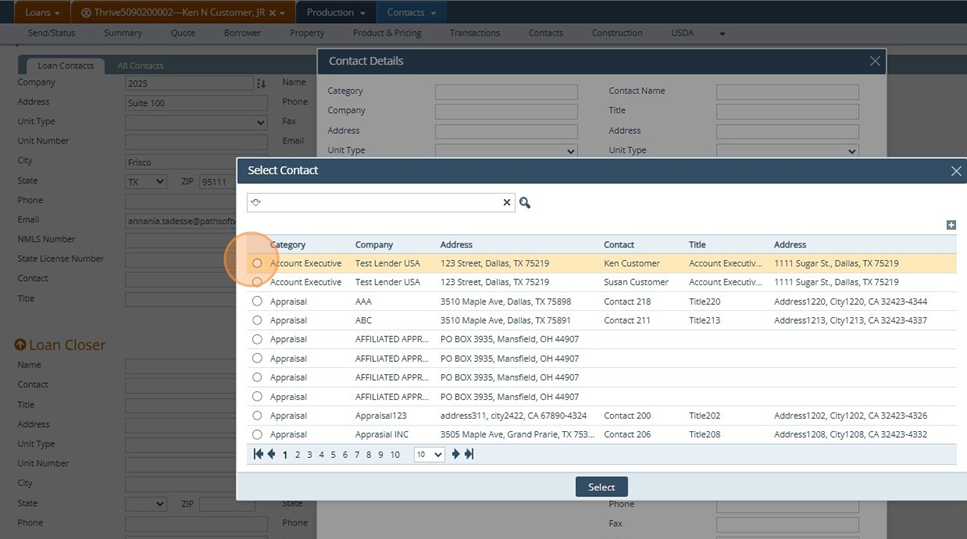This screenshot has height=539, width=967.
Task: Open the page size dropdown showing 10
Action: coord(429,455)
